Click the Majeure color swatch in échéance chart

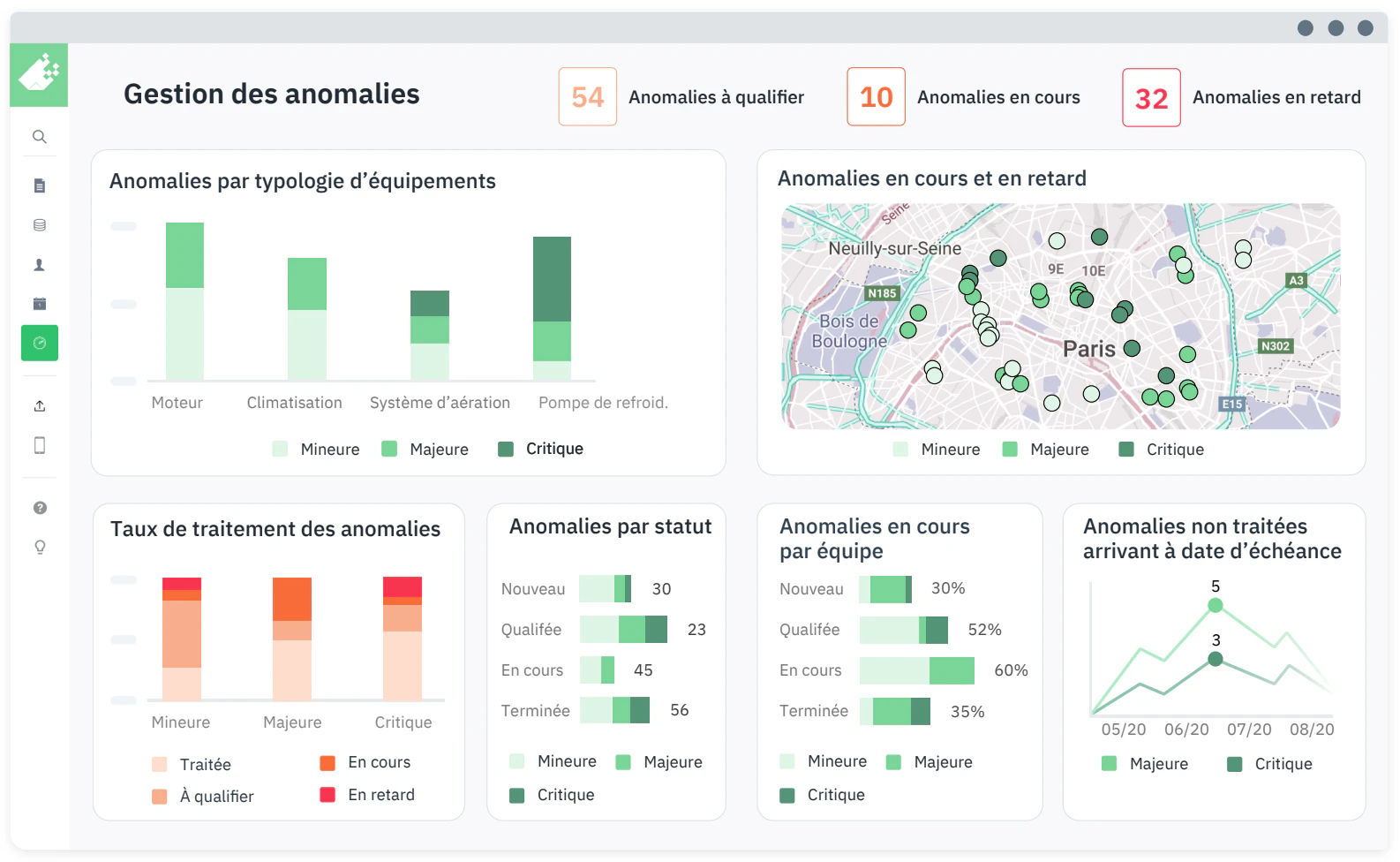pyautogui.click(x=1110, y=764)
